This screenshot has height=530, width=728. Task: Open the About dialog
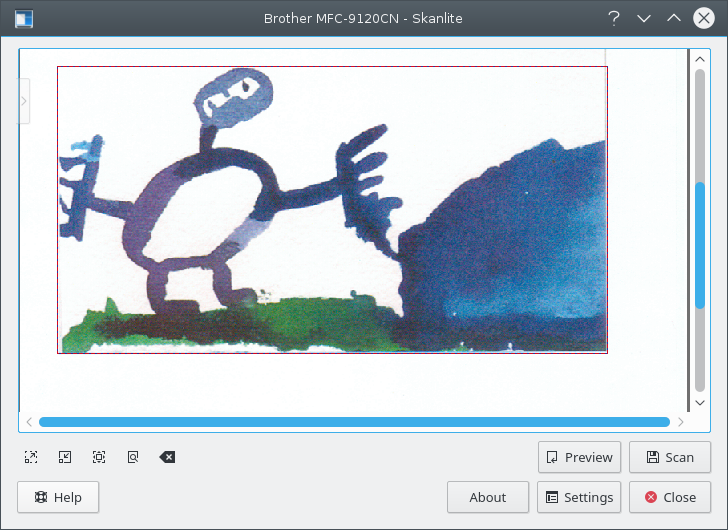pos(487,497)
